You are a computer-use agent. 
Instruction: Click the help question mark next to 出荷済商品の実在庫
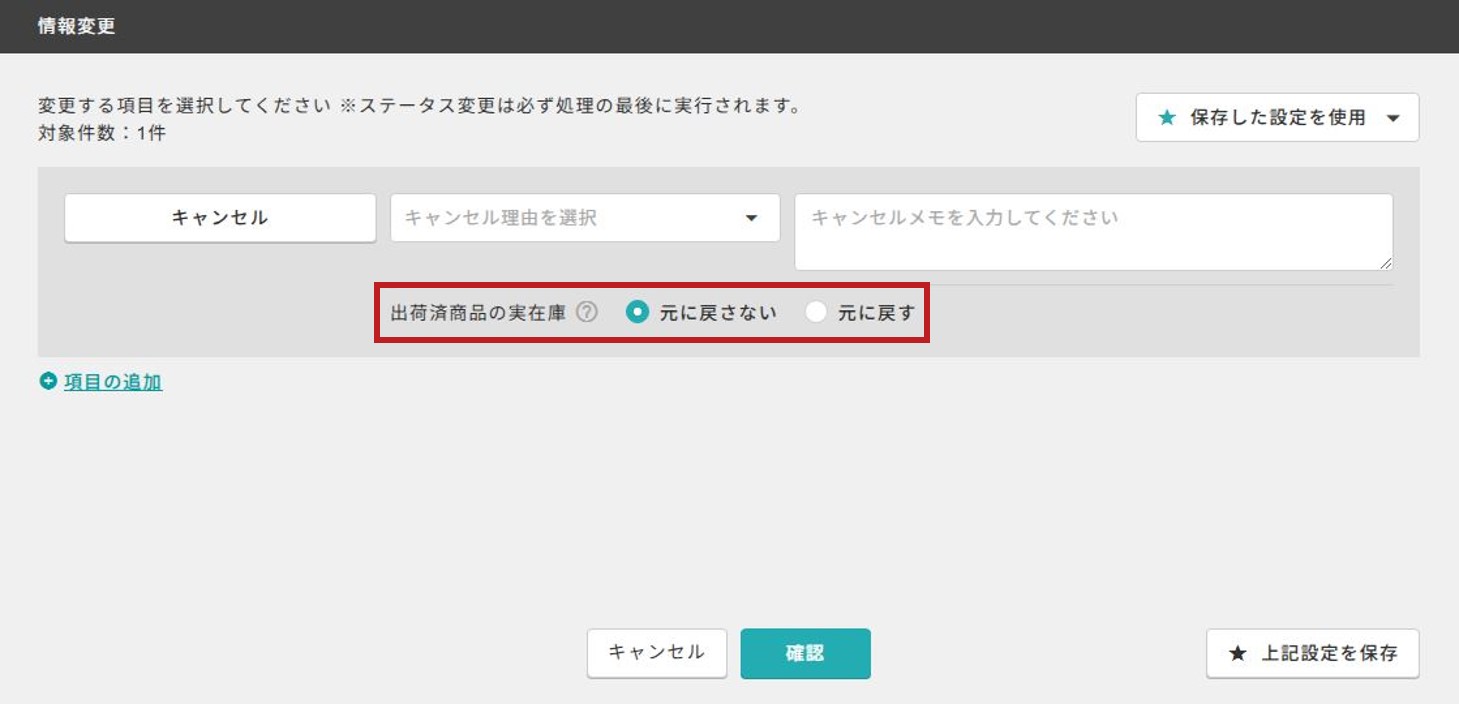(x=587, y=313)
